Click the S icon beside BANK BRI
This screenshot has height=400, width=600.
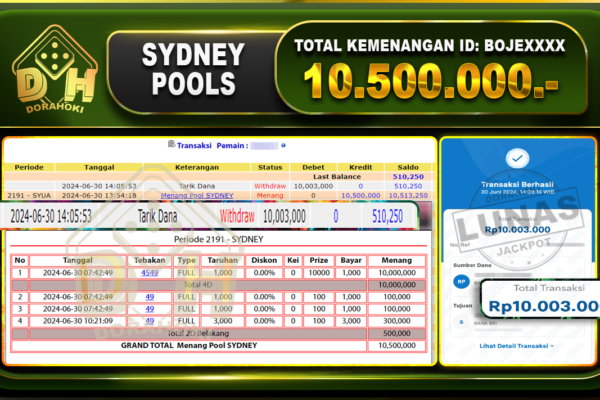pos(461,322)
